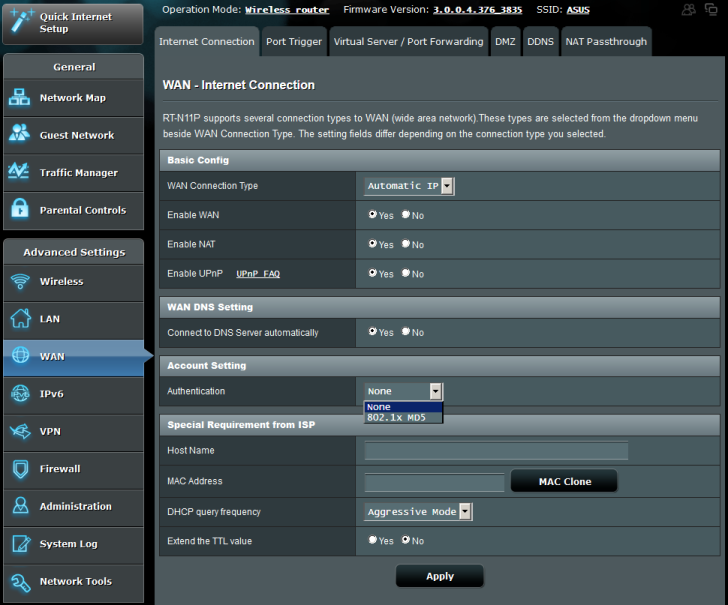Open Virtual Server / Port Forwarding tab
Screen dimensions: 728x605
[409, 42]
